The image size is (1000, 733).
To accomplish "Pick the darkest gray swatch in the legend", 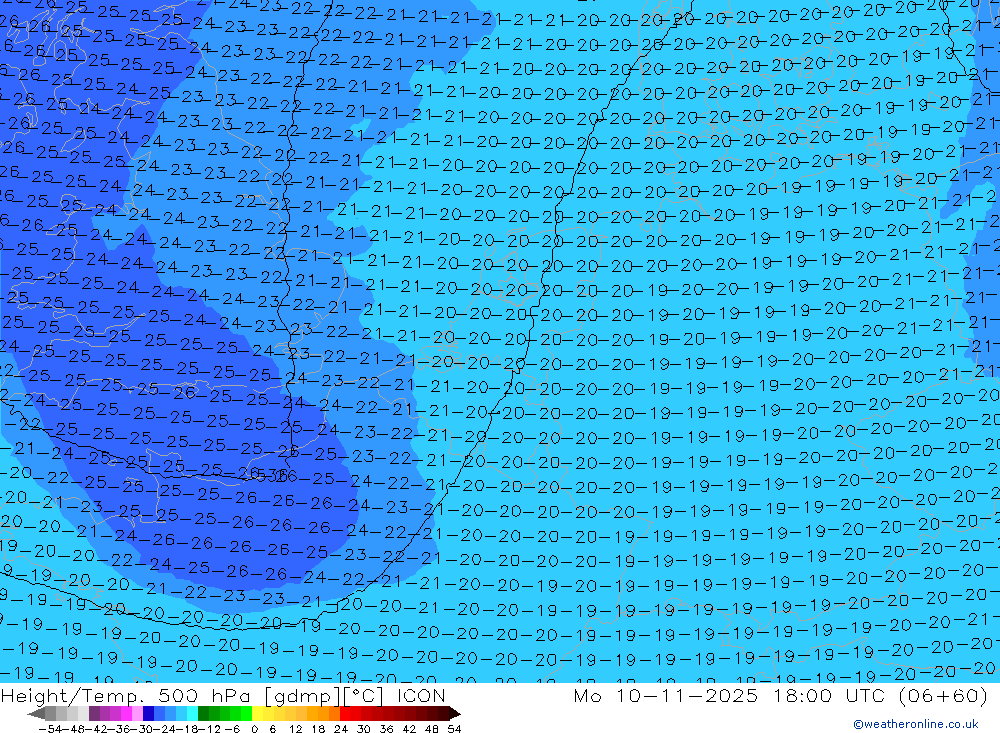I will click(50, 713).
